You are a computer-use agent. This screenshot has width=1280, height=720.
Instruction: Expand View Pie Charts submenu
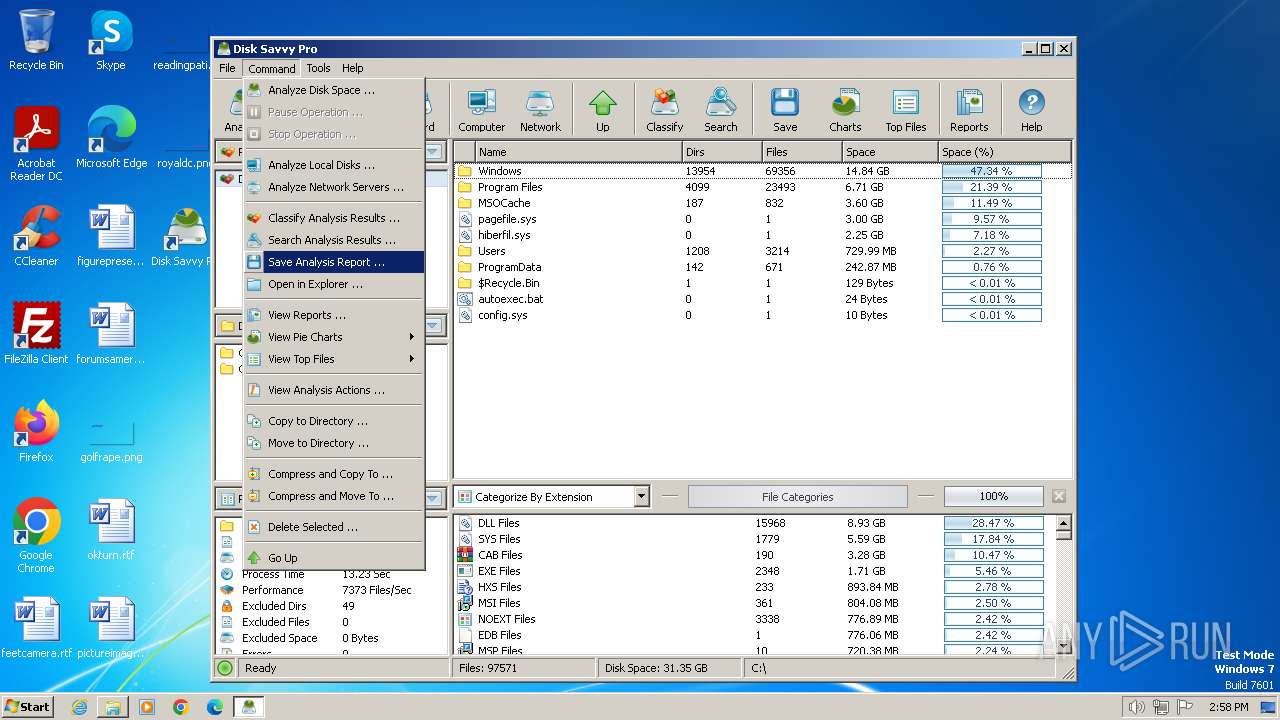tap(334, 337)
